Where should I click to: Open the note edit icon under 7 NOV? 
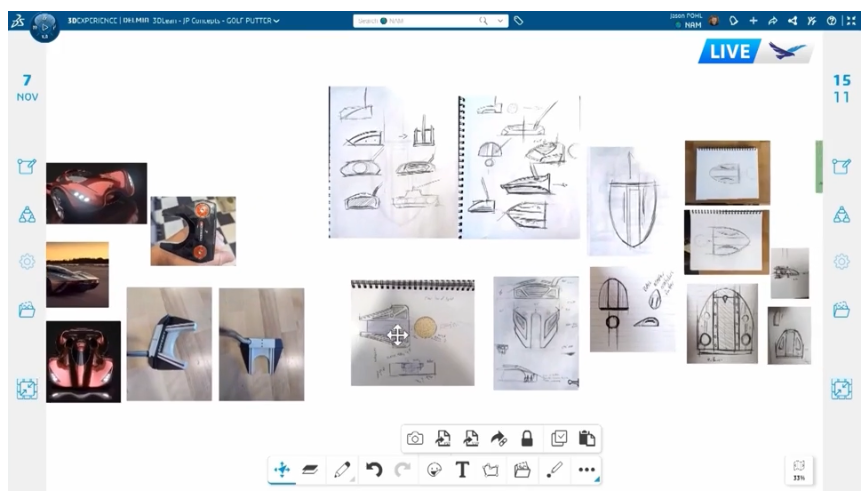27,166
